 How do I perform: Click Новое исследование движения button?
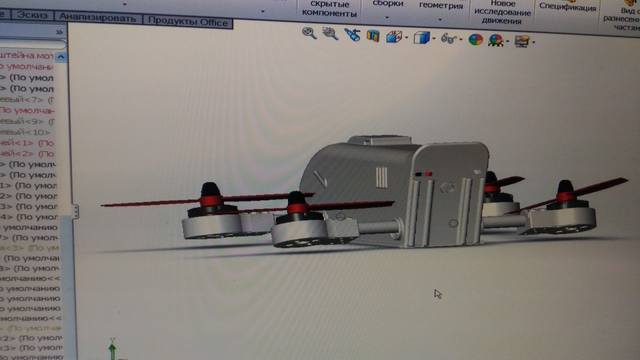tap(502, 12)
